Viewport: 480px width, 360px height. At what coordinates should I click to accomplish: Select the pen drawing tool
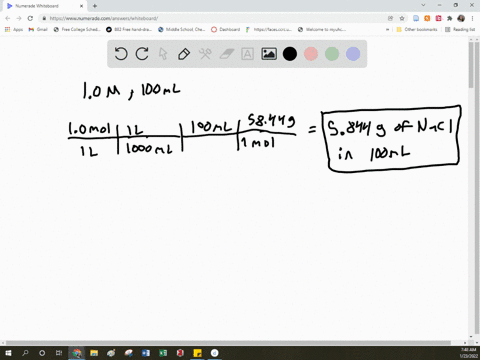[184, 54]
